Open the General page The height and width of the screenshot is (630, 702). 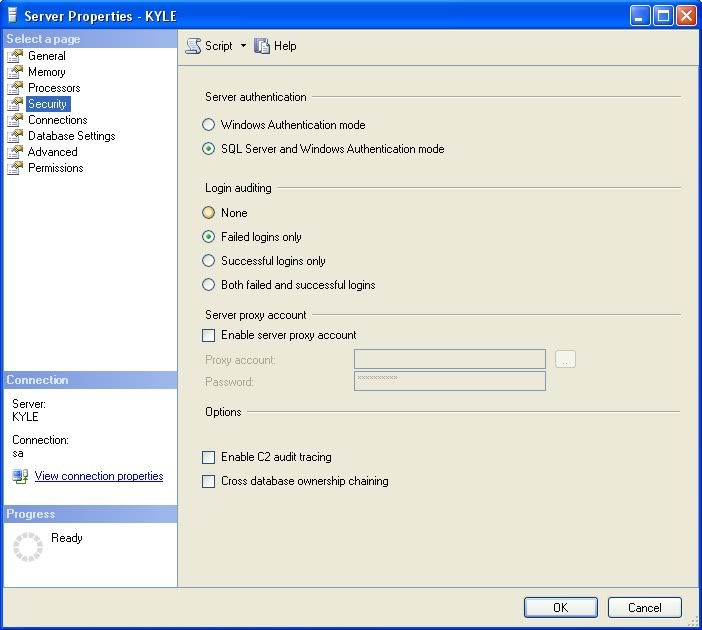tap(46, 56)
